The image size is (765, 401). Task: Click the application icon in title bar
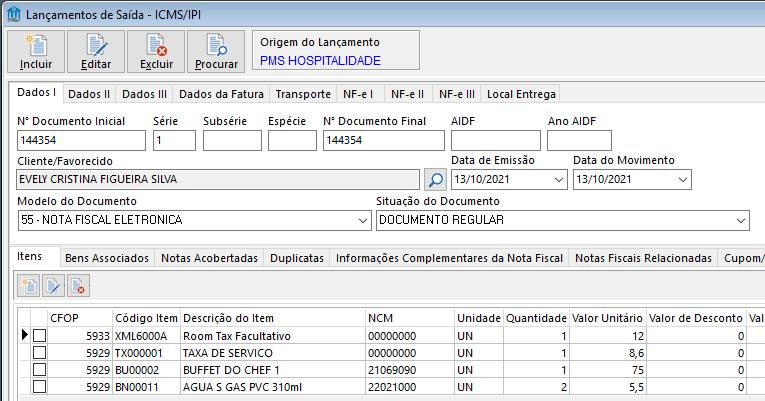click(14, 14)
